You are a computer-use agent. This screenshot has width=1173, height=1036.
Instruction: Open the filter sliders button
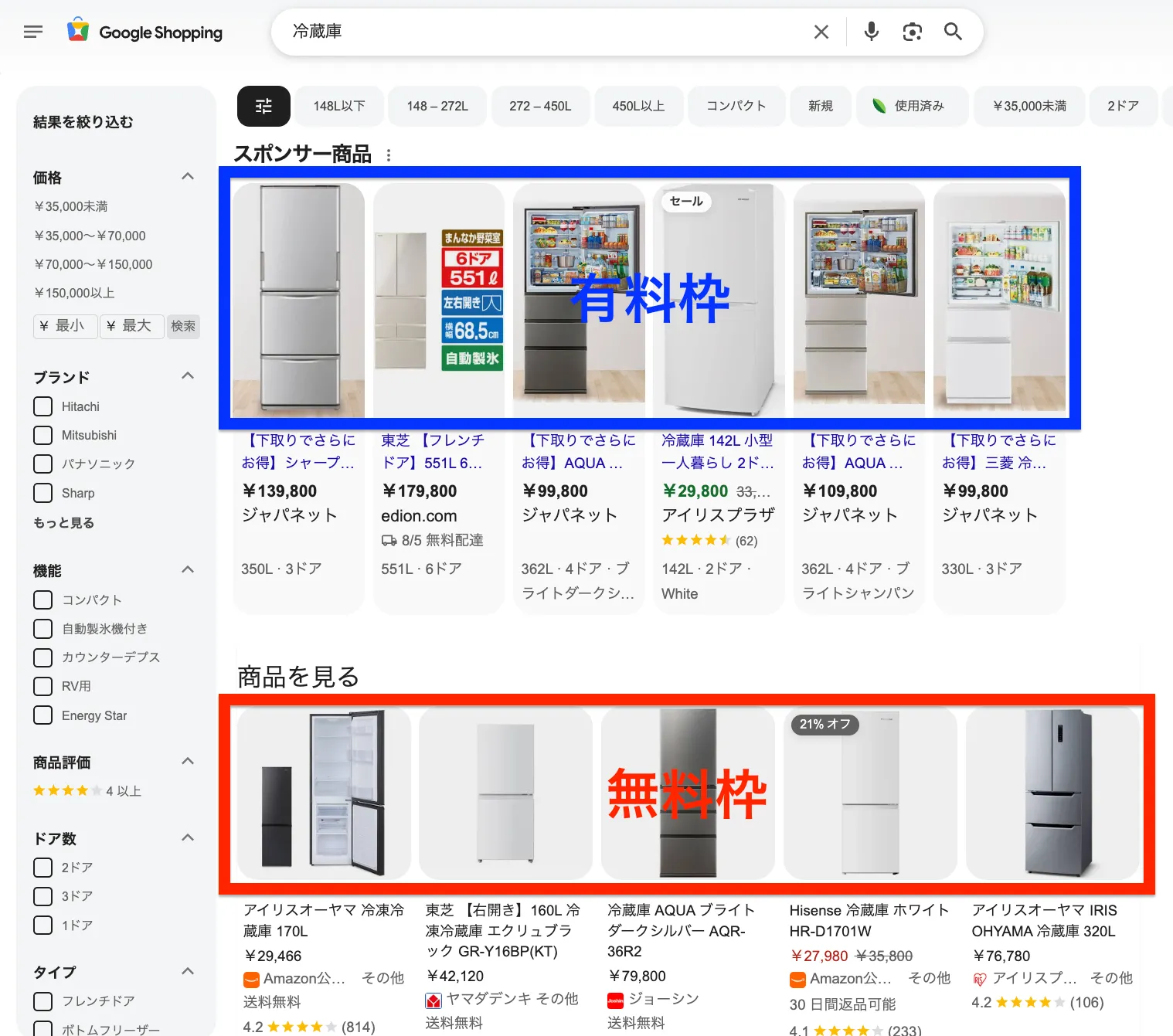point(263,106)
